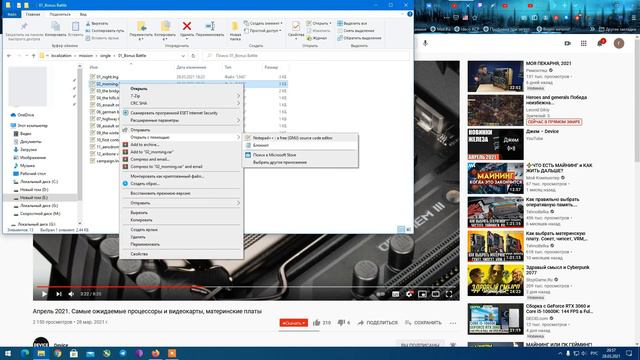Open the ribbon Открыть dropdown
This screenshot has height=360, width=640.
click(319, 23)
